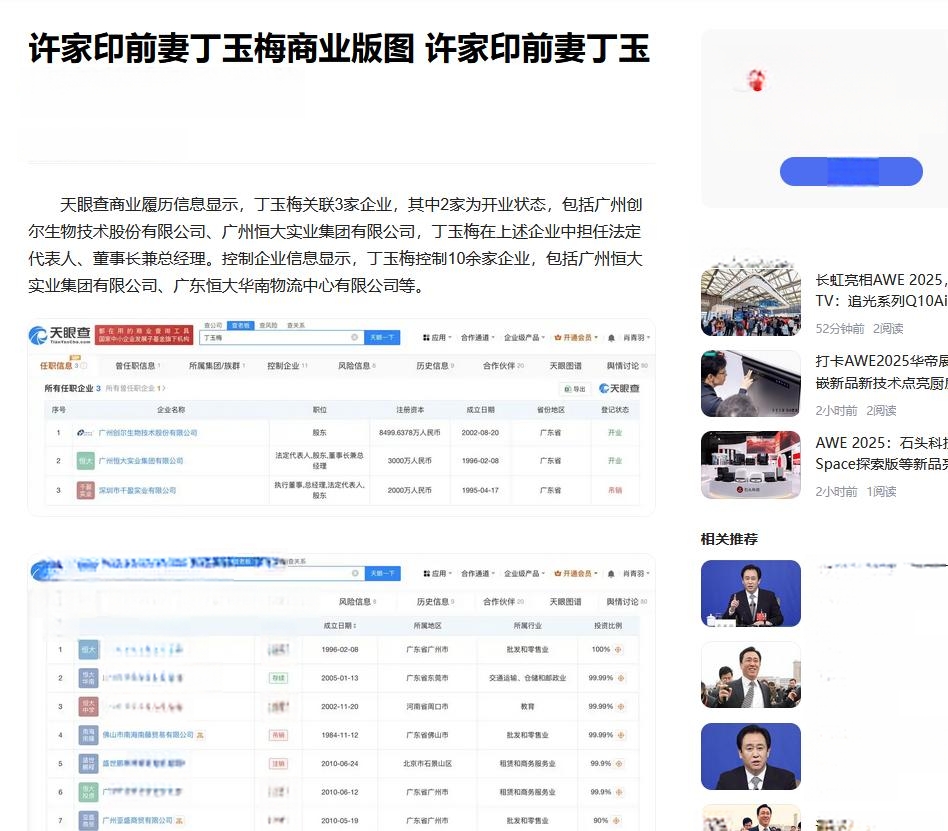Click the 广州创尔生物技术 company logo icon
The width and height of the screenshot is (948, 831).
(x=85, y=432)
